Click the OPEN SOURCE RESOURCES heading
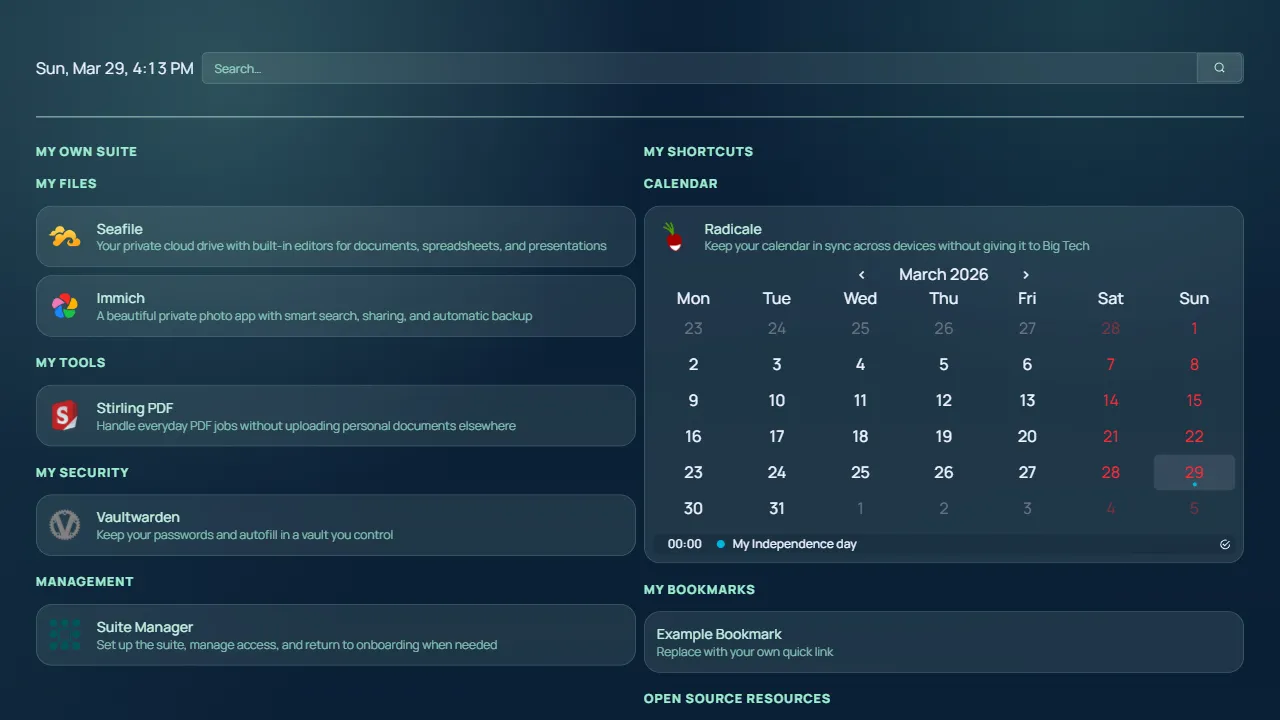This screenshot has width=1280, height=720. [x=737, y=698]
